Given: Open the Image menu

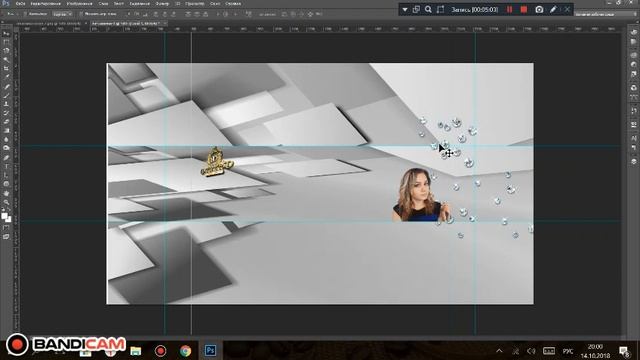Looking at the screenshot, I should 80,3.
